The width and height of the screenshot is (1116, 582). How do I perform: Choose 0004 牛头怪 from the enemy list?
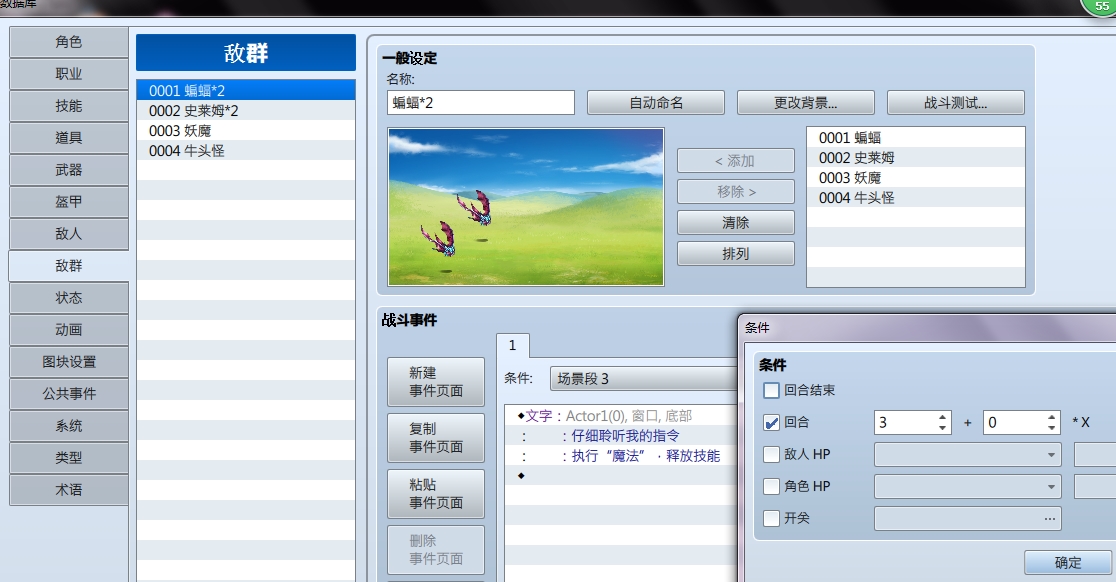pyautogui.click(x=915, y=198)
